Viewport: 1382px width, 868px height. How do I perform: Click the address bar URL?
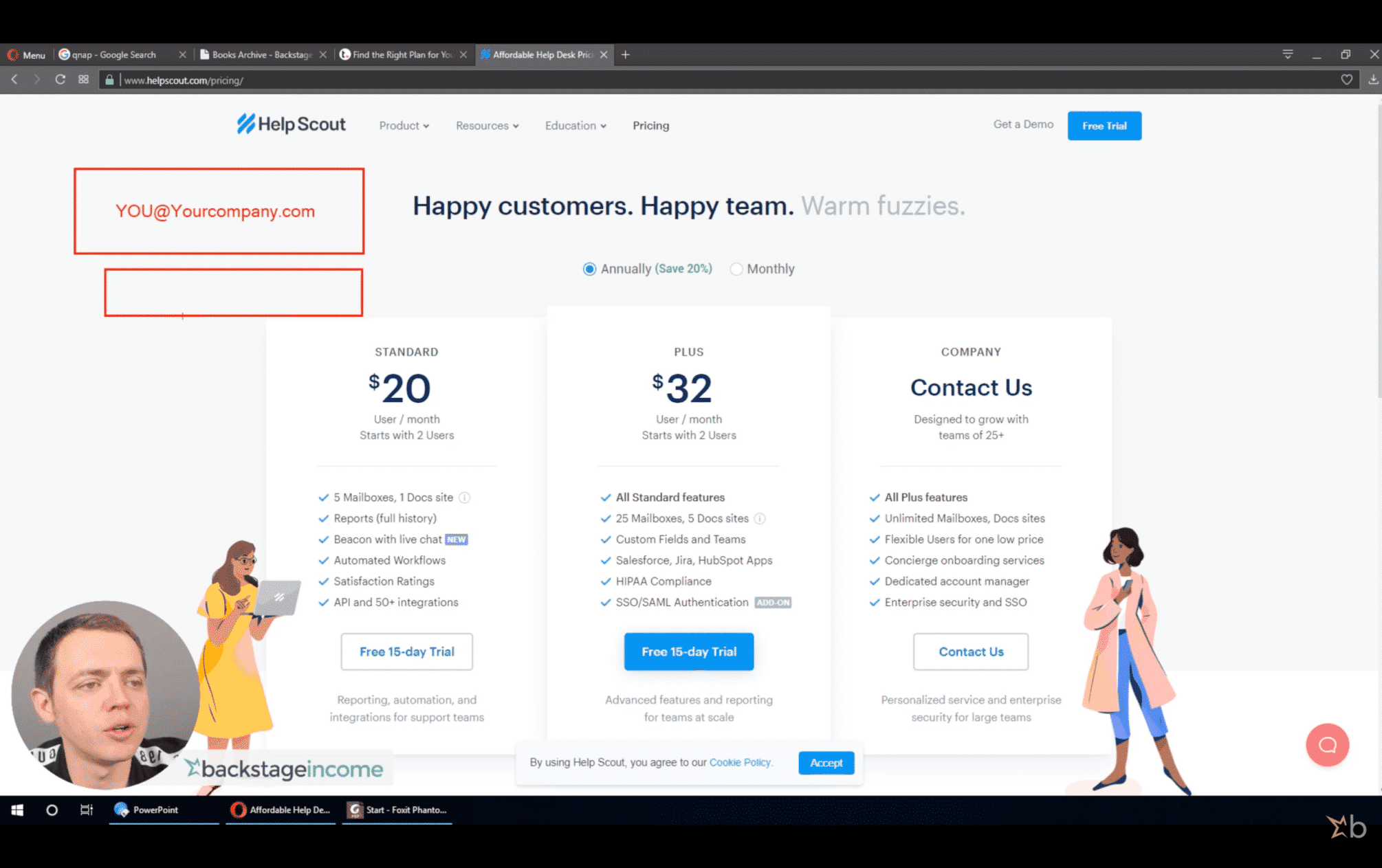click(184, 80)
